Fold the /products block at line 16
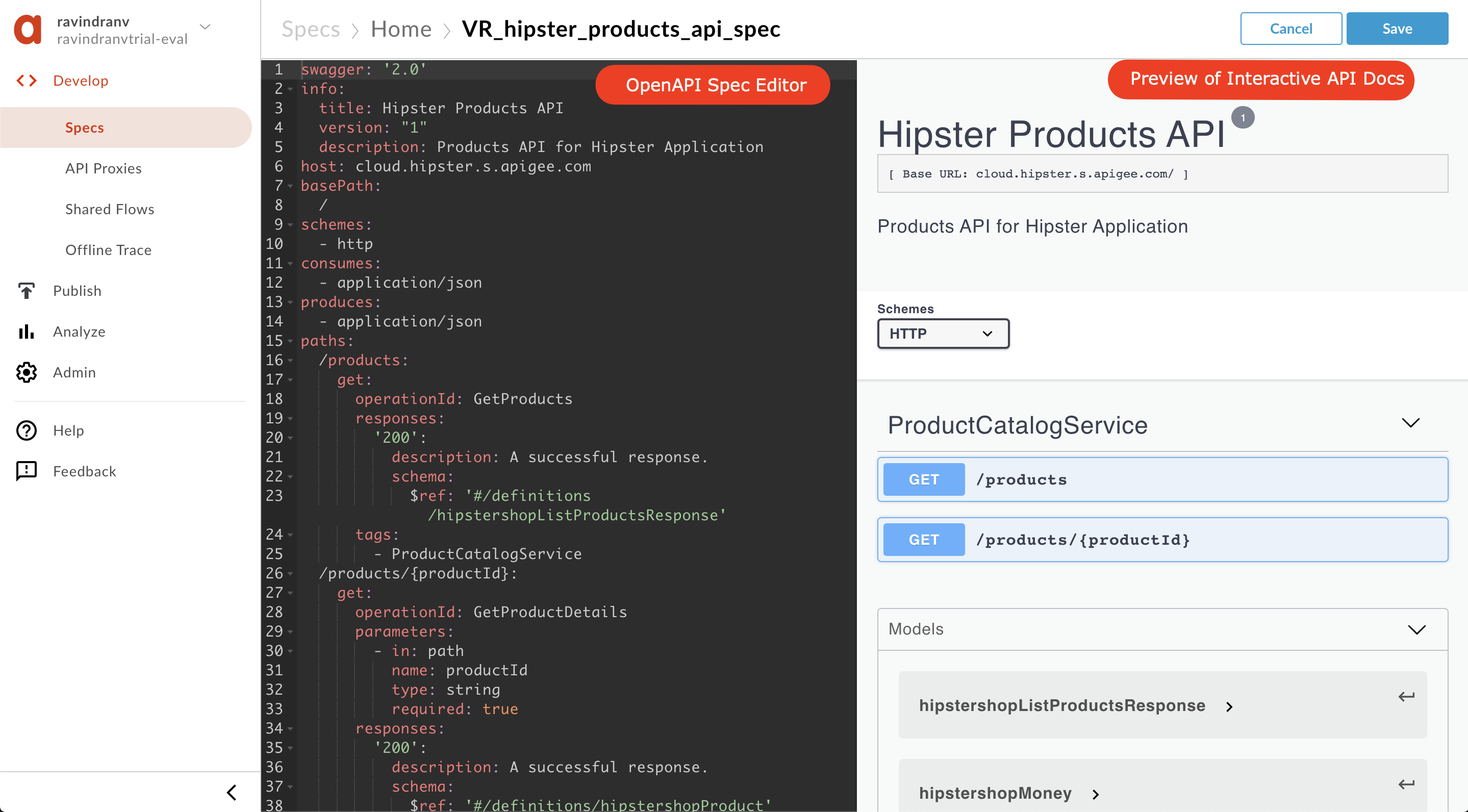 (291, 361)
